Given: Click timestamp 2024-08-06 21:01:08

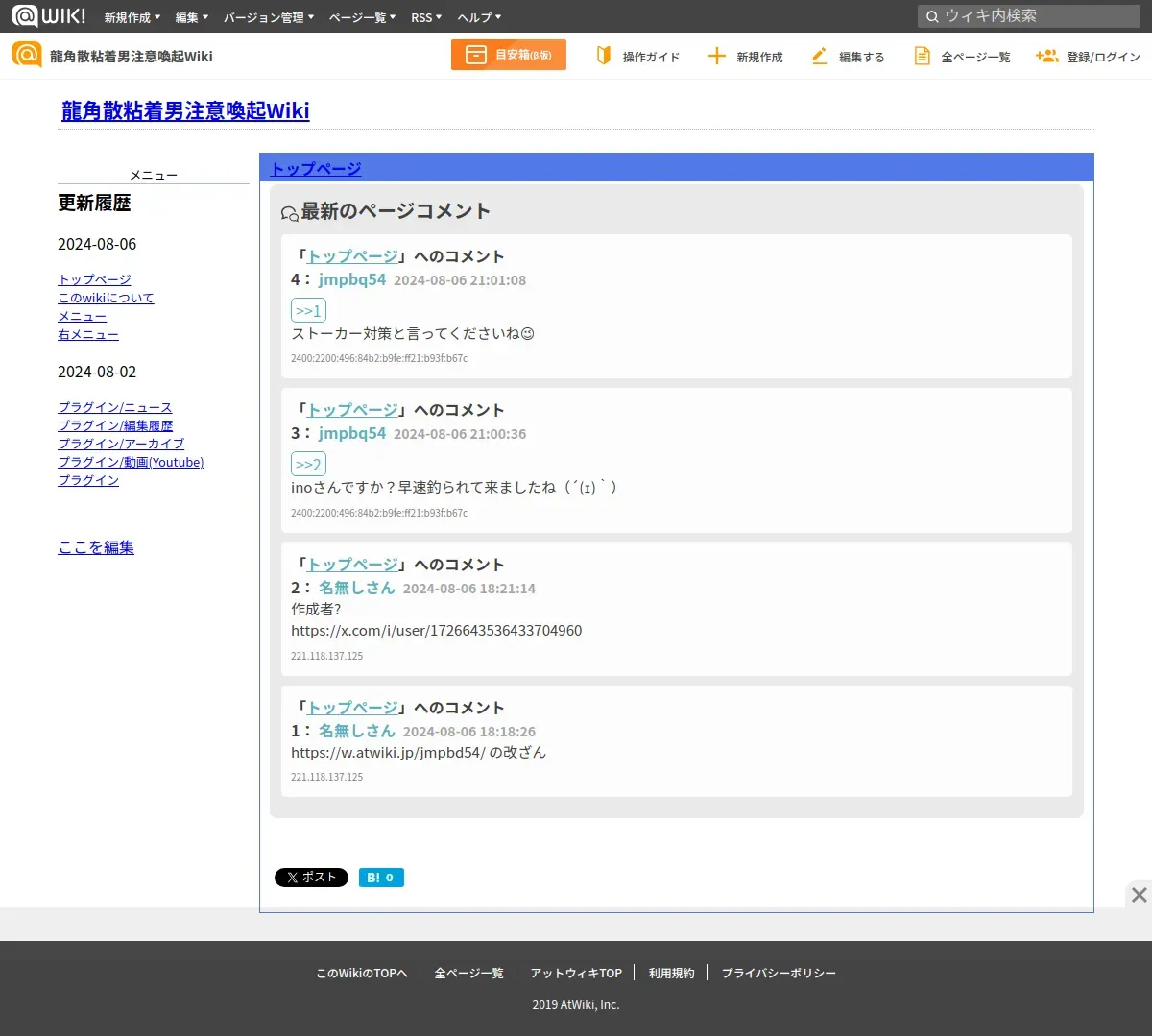Looking at the screenshot, I should [460, 280].
